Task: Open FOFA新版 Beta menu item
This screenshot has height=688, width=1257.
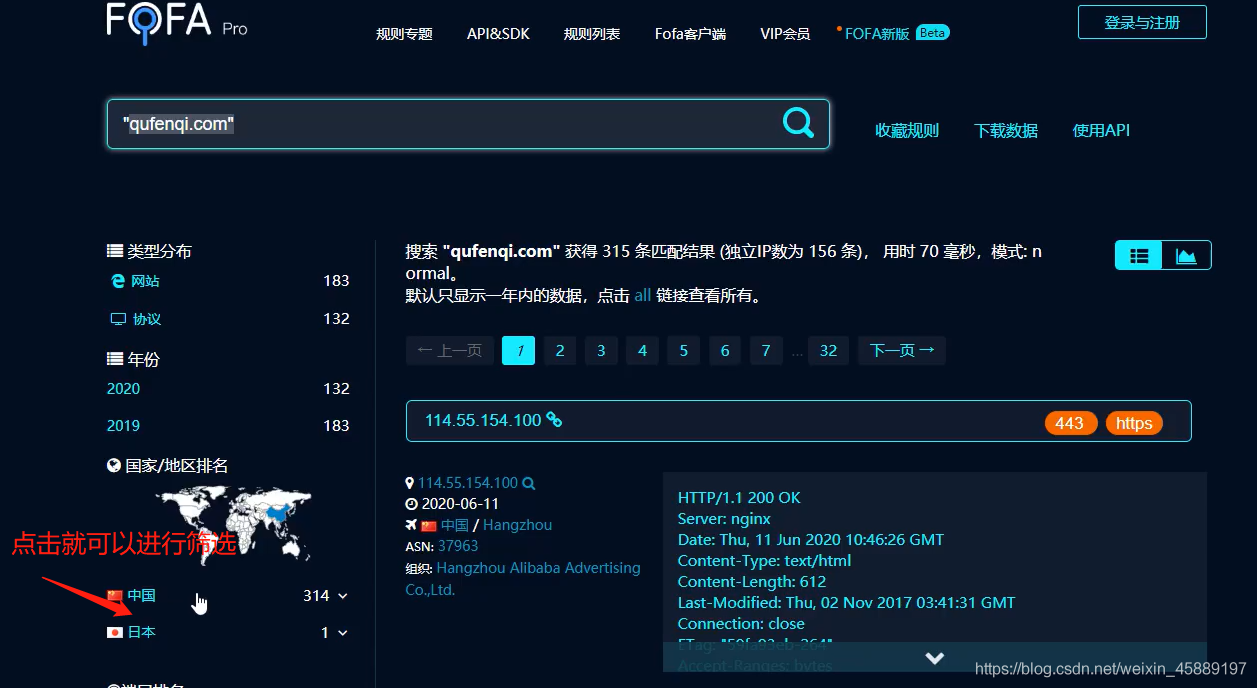Action: point(894,33)
